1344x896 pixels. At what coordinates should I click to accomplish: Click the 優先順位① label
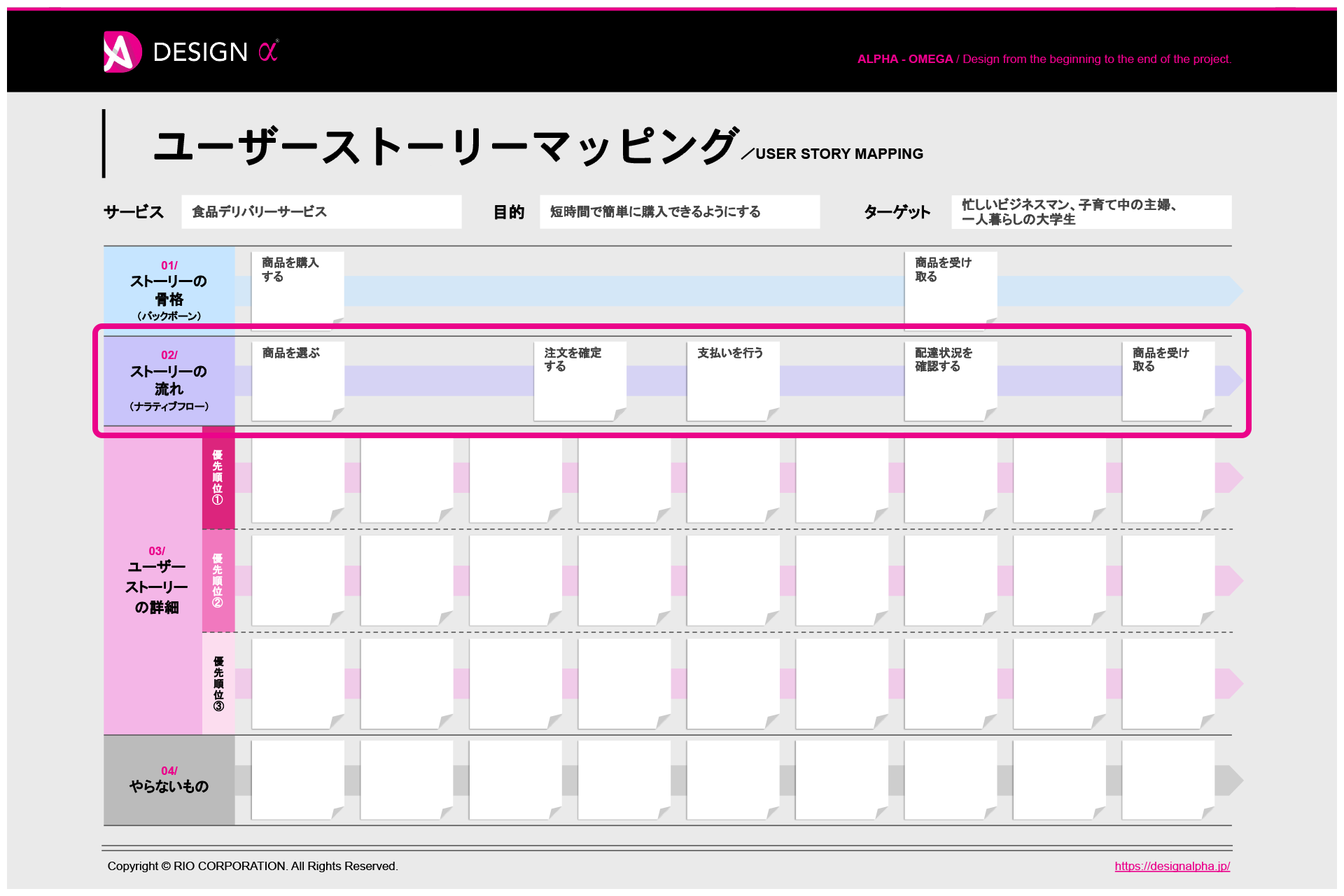point(218,477)
